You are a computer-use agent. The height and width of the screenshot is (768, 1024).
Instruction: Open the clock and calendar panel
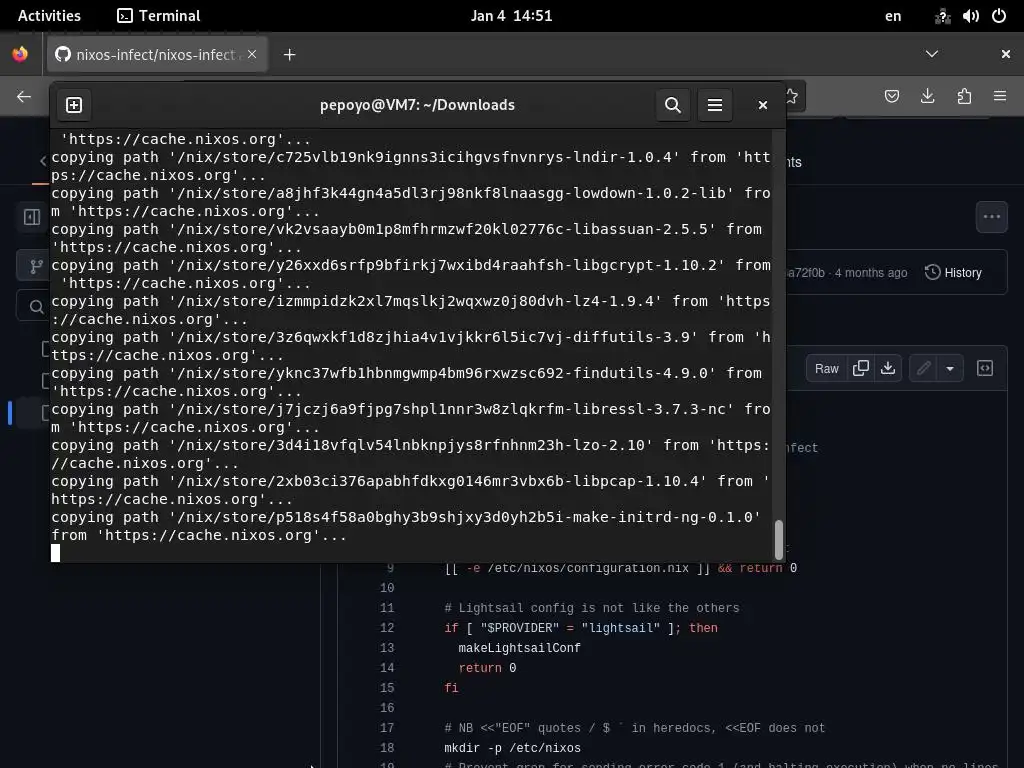point(511,16)
